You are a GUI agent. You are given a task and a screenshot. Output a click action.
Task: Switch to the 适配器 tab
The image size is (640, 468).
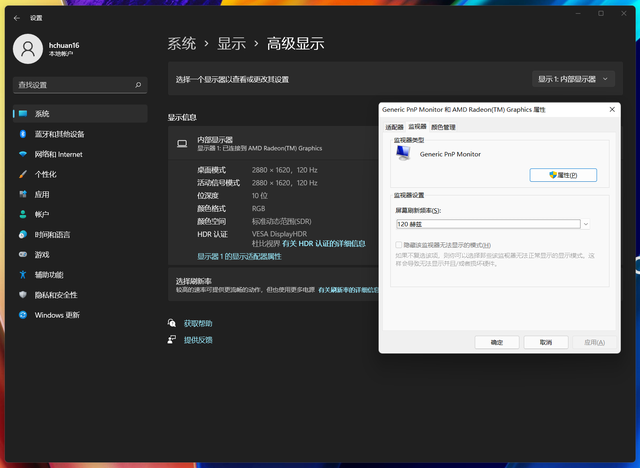(x=394, y=127)
